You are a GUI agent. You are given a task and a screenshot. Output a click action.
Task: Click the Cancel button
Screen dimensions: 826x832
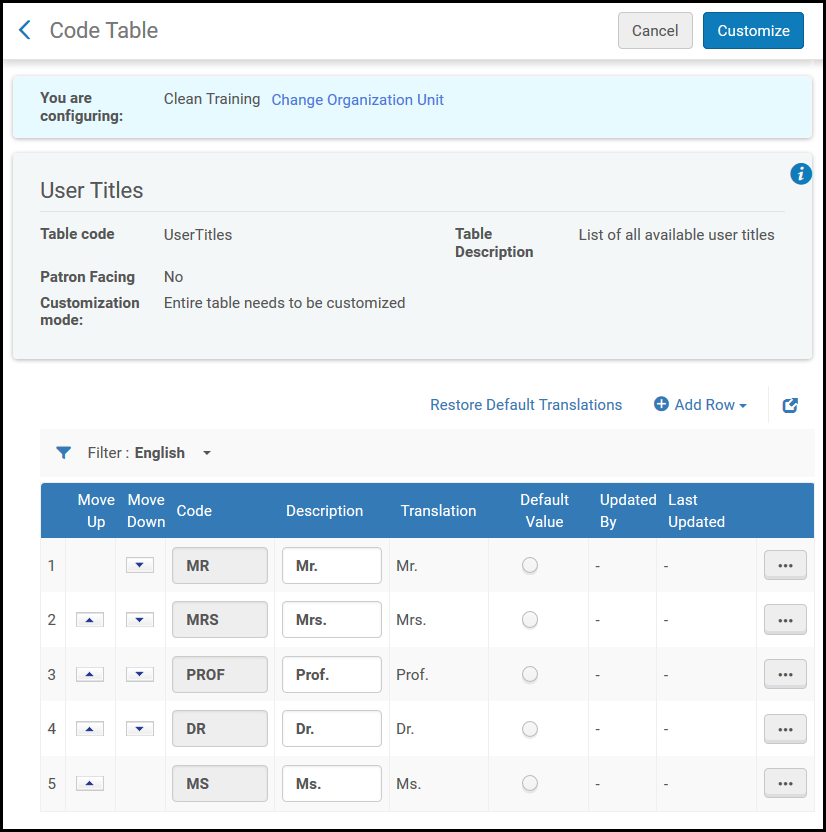pos(655,31)
